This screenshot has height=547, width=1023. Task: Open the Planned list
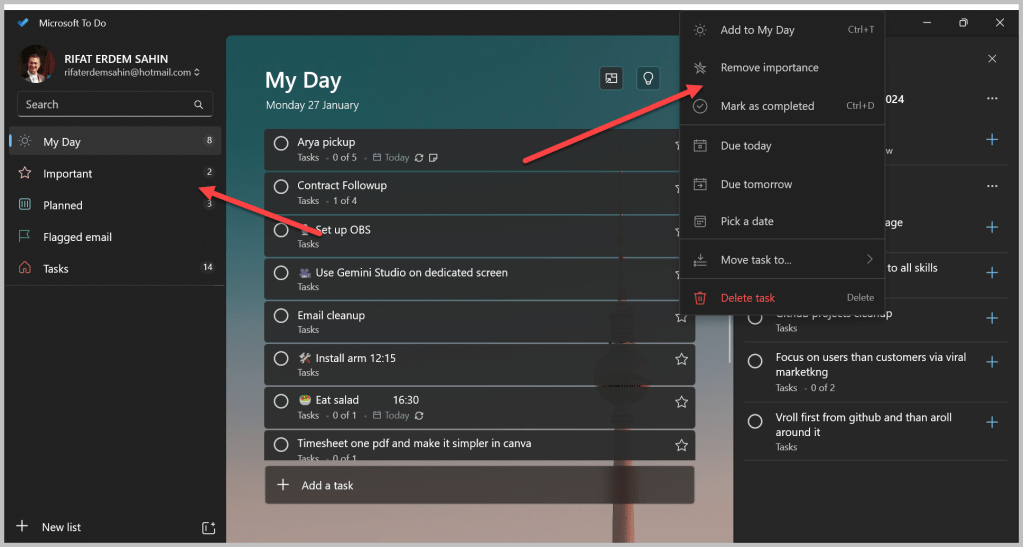[115, 205]
